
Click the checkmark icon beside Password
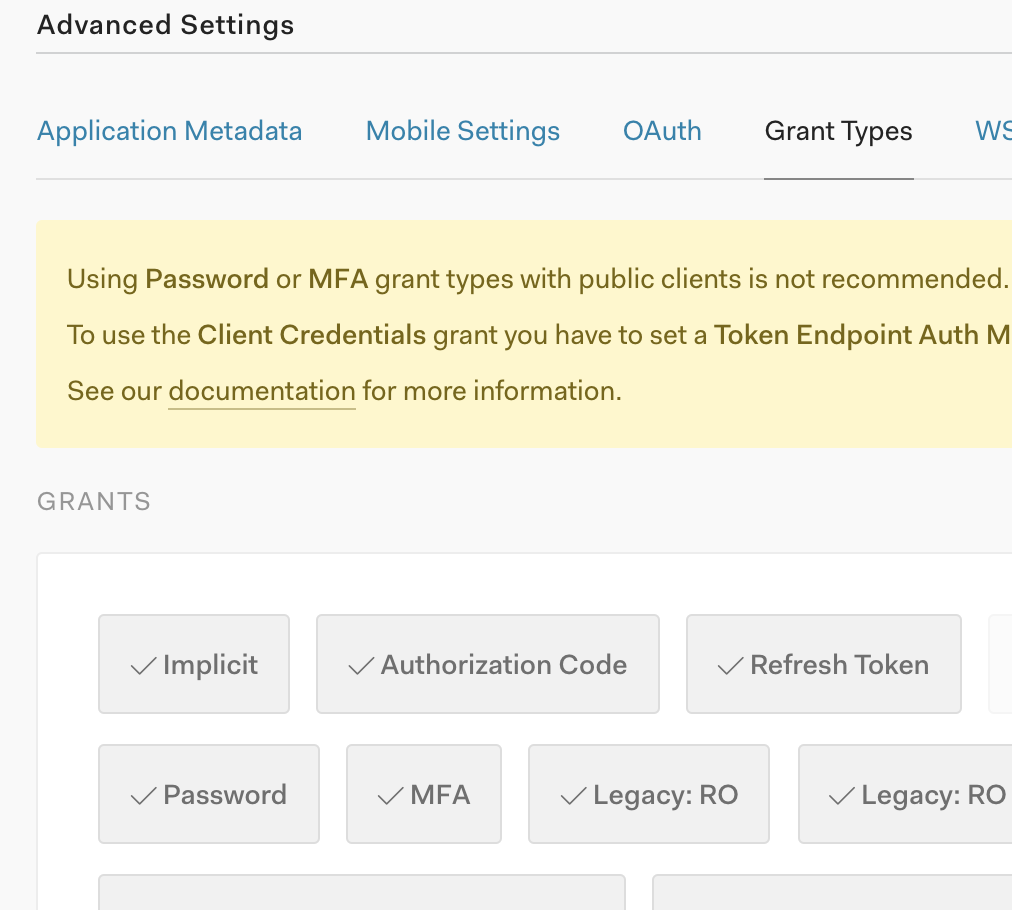point(144,796)
